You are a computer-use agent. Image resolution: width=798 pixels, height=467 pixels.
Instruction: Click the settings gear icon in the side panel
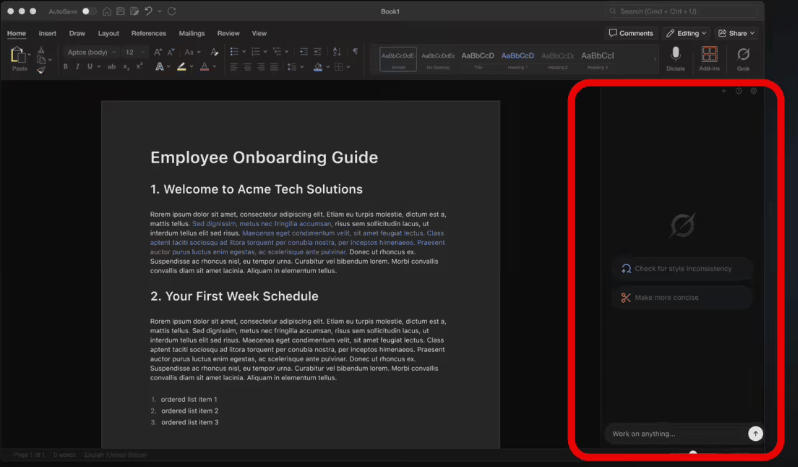point(754,91)
